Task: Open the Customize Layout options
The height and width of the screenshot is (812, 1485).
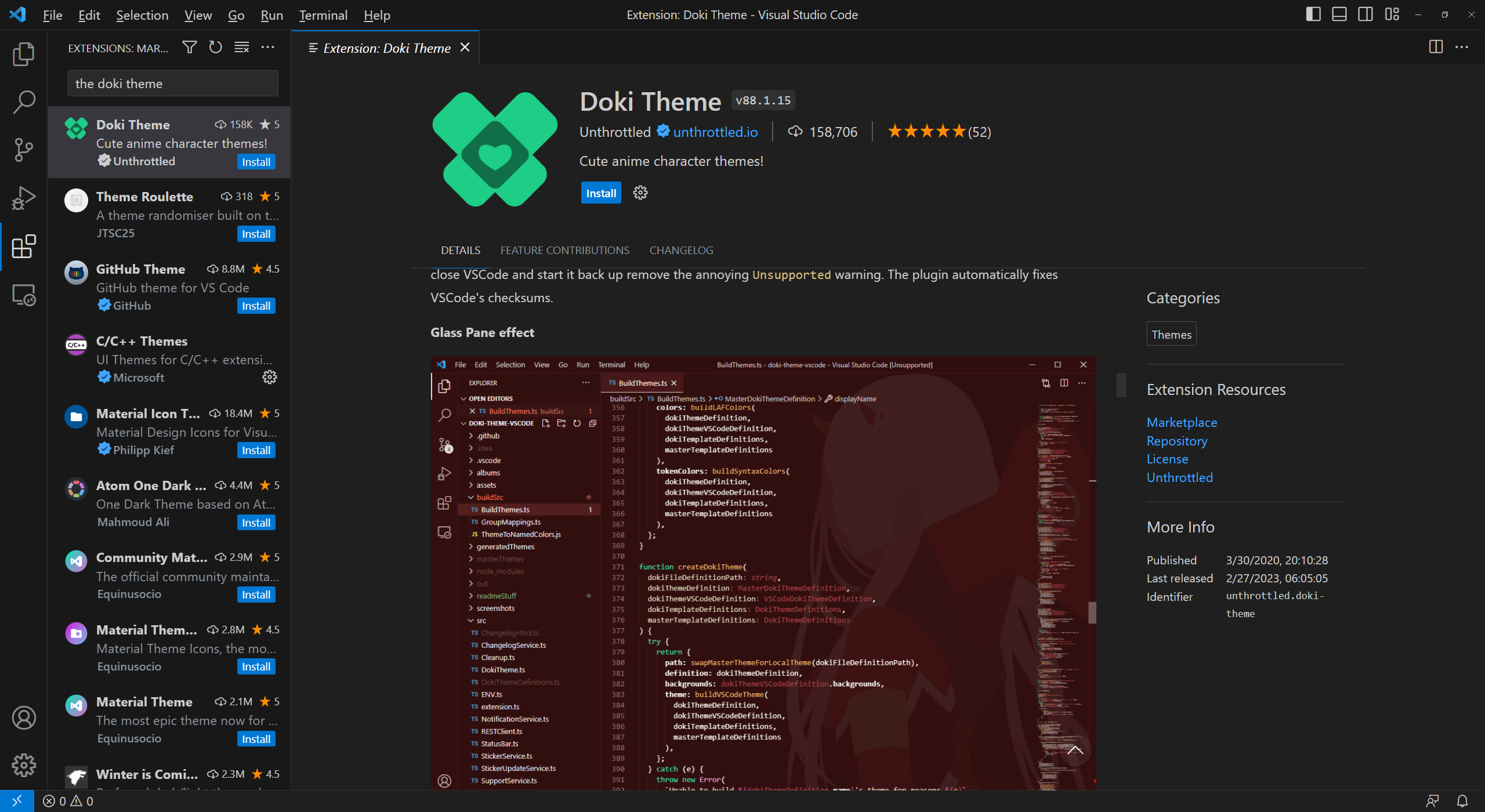Action: [x=1392, y=14]
